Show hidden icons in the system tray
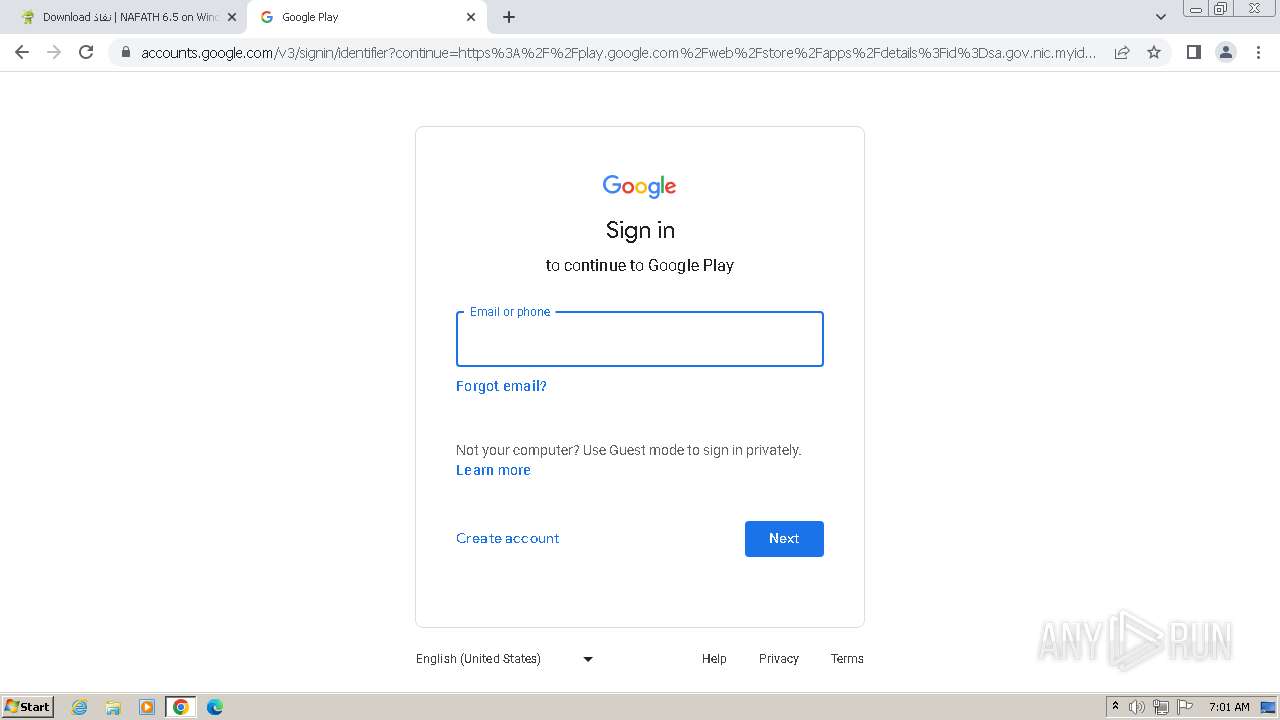 click(x=1115, y=707)
